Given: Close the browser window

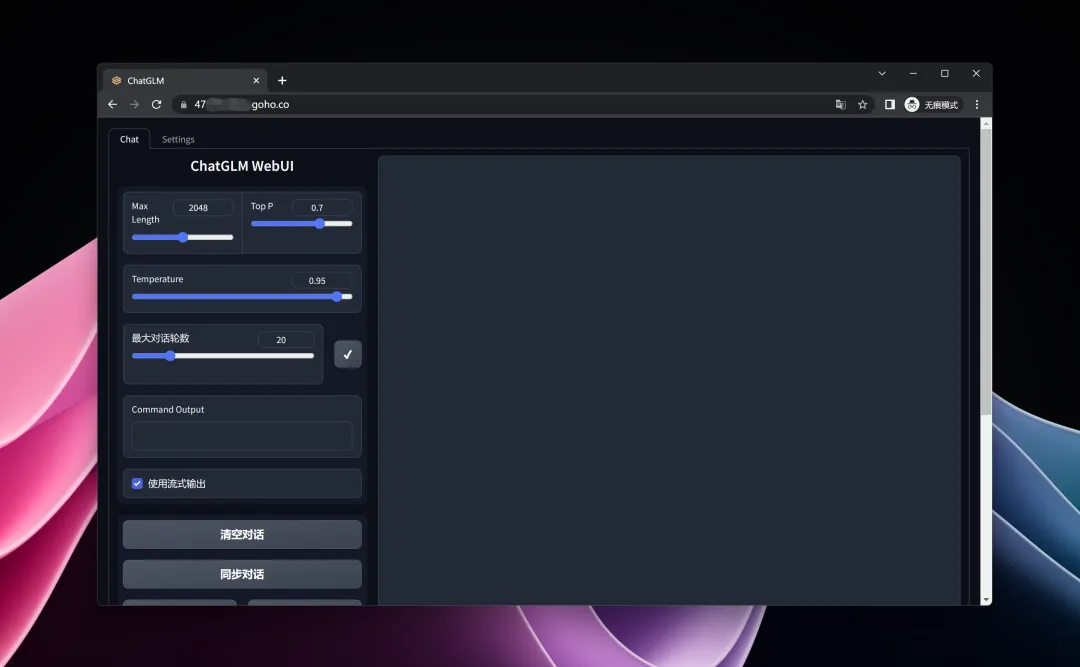Looking at the screenshot, I should 976,74.
